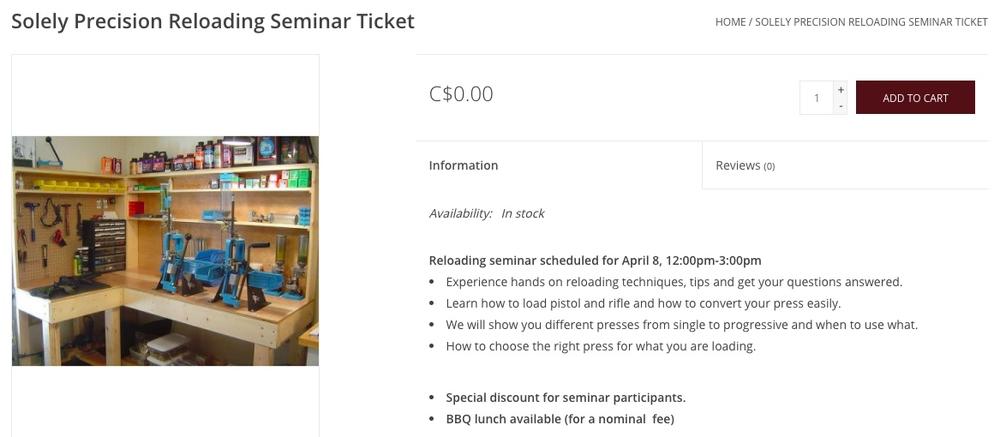Click the In stock status text
This screenshot has height=437, width=1000.
click(x=523, y=213)
